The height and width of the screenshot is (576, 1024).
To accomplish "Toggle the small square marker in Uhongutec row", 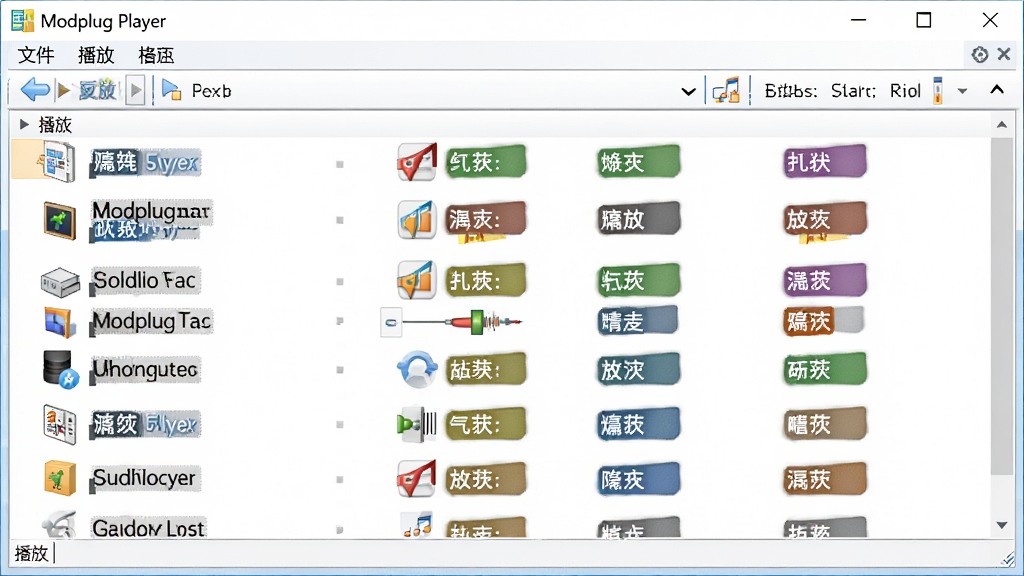I will pyautogui.click(x=340, y=370).
